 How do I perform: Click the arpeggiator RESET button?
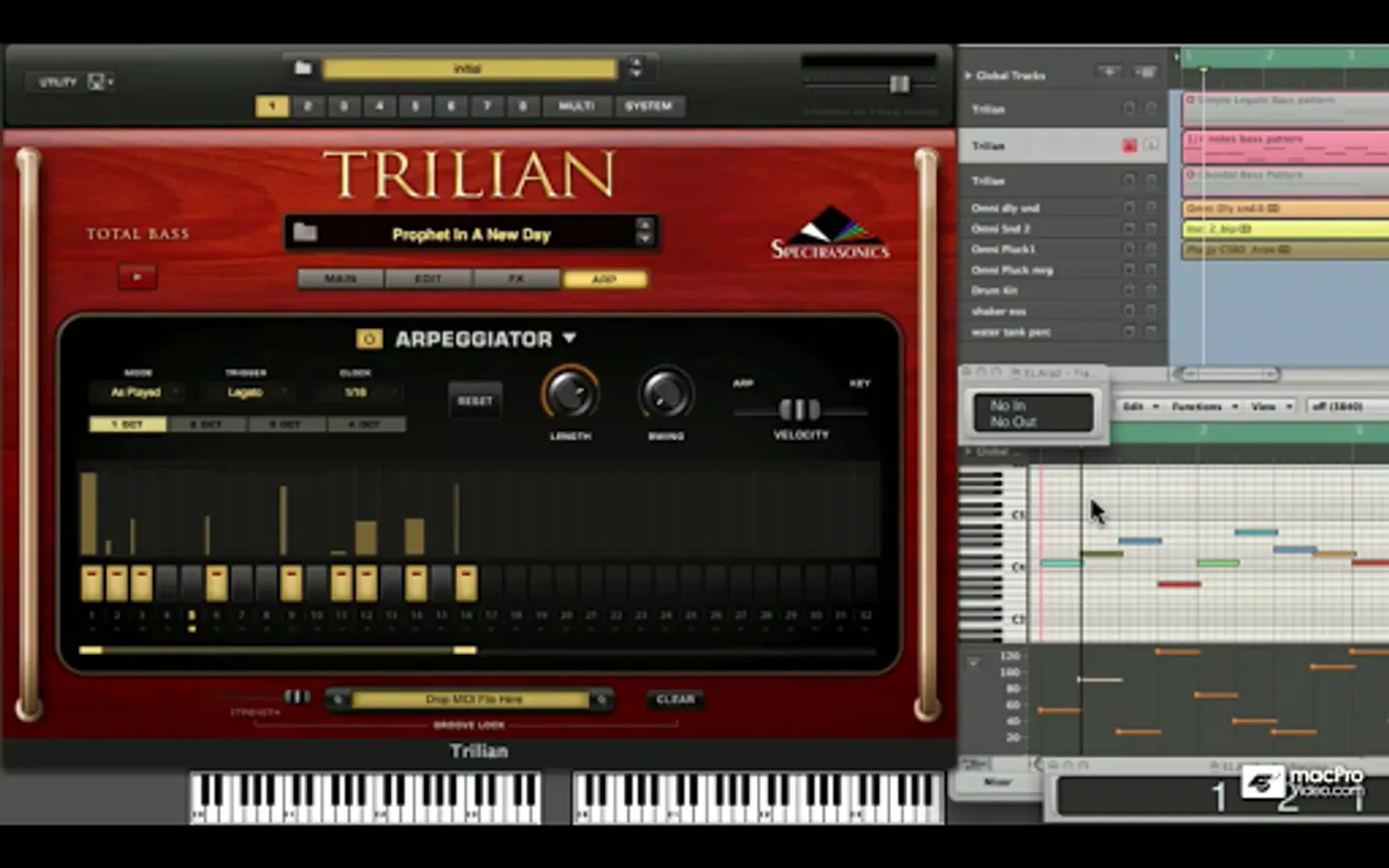[476, 400]
